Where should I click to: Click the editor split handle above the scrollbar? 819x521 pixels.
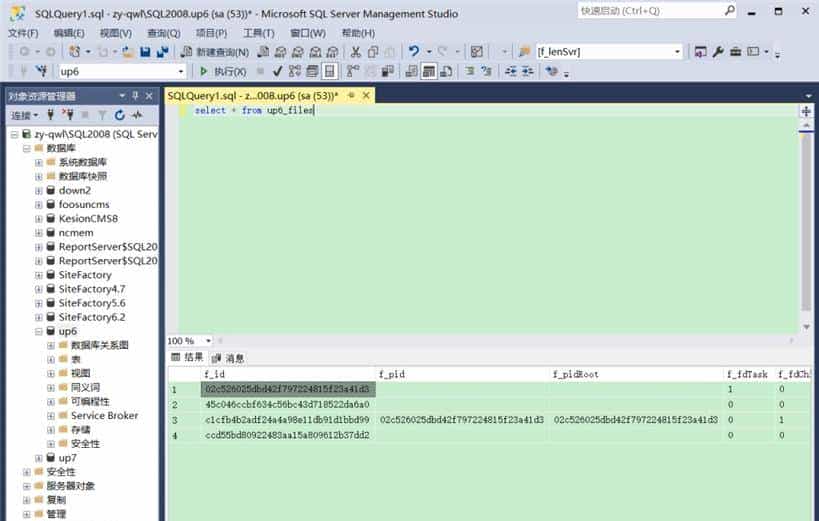point(806,111)
